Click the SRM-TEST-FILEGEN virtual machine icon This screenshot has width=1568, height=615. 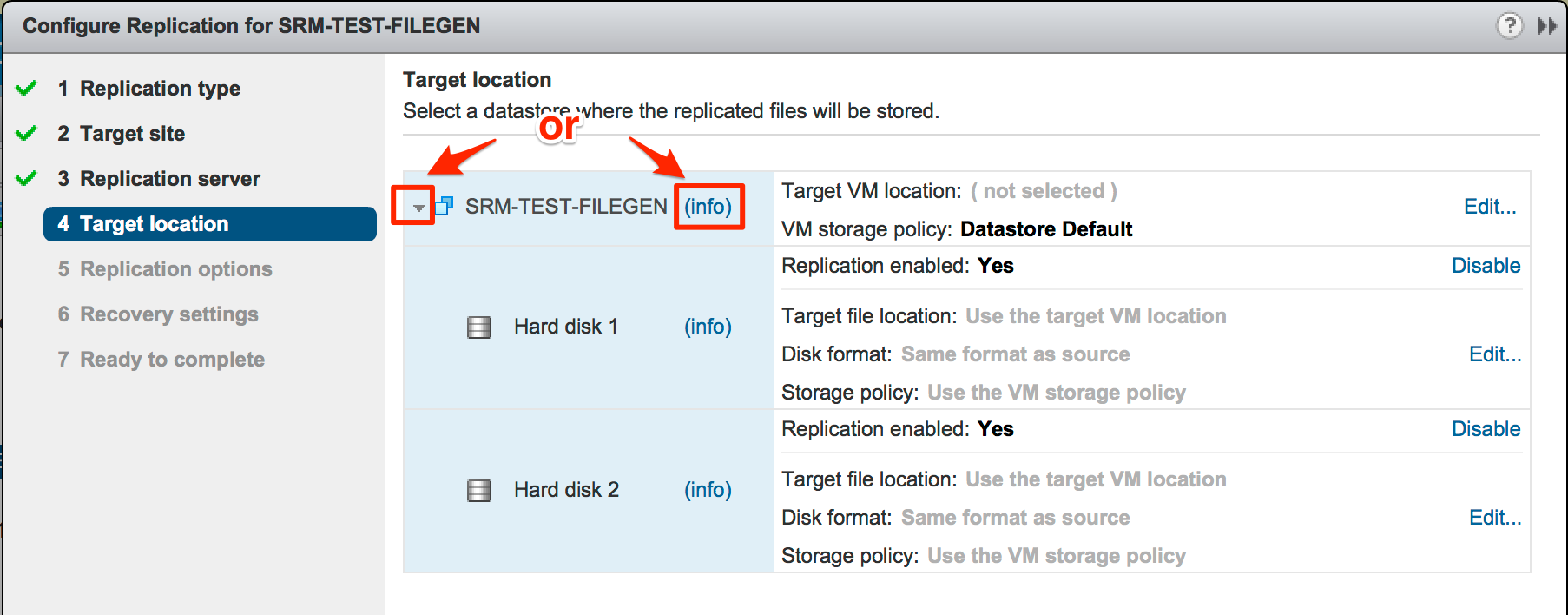(x=445, y=207)
